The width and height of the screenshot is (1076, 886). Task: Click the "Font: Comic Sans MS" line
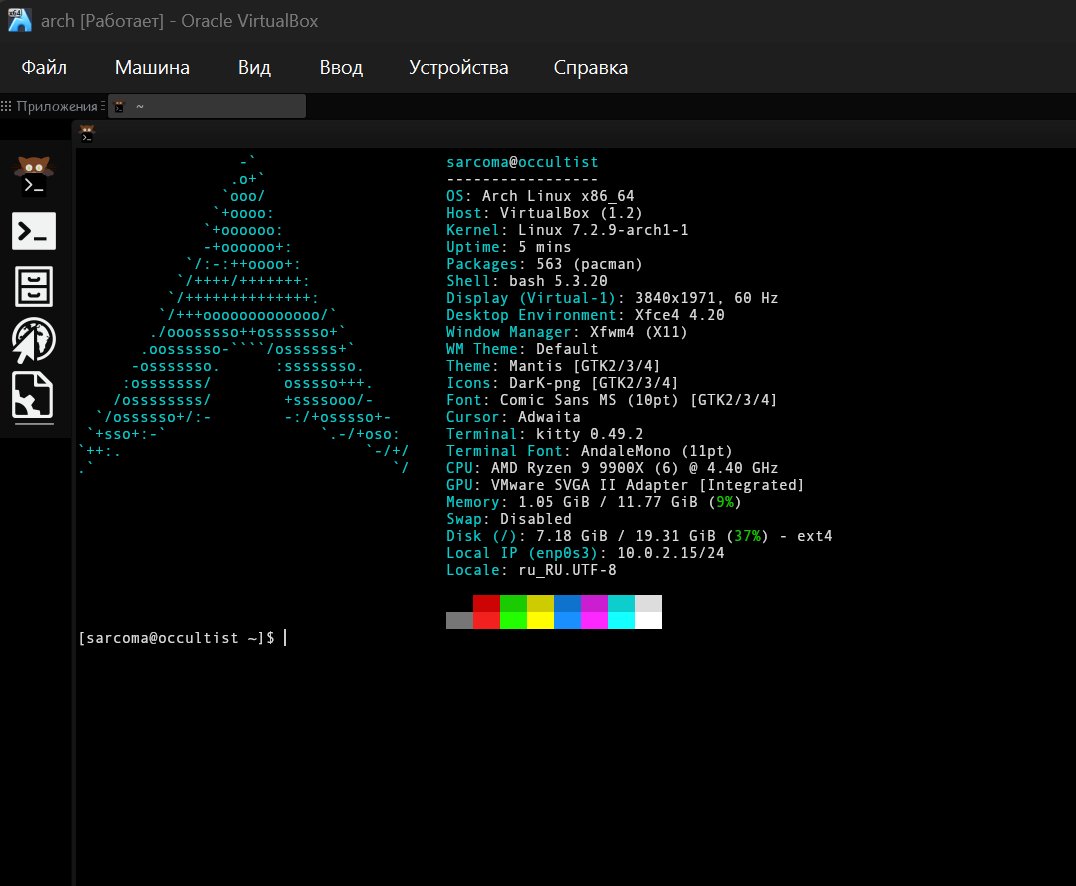(611, 400)
